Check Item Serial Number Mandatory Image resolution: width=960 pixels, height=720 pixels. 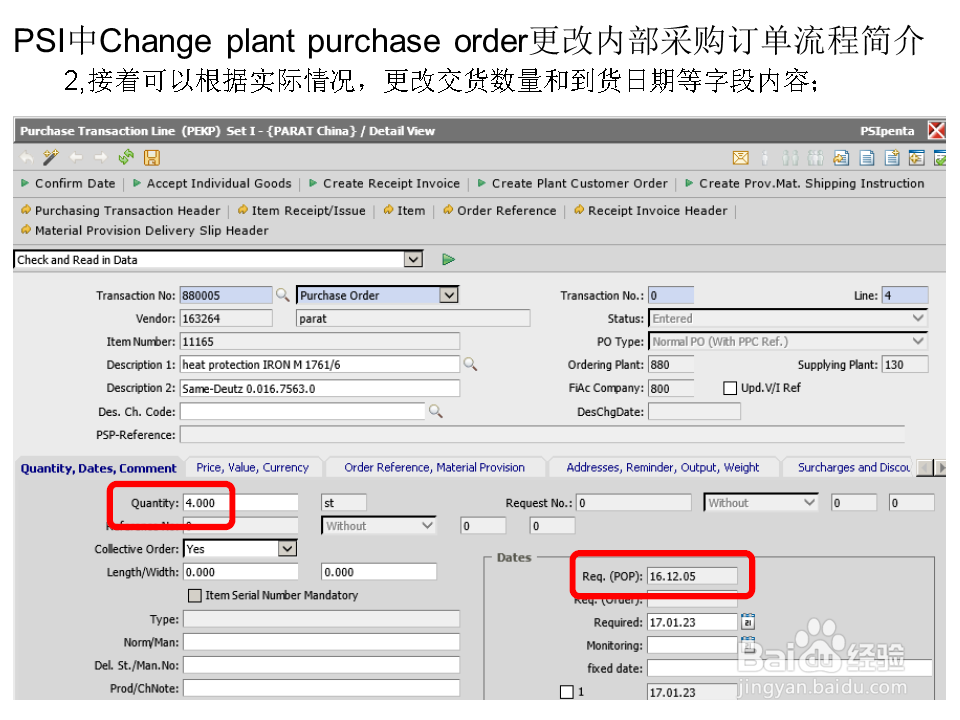(x=195, y=596)
